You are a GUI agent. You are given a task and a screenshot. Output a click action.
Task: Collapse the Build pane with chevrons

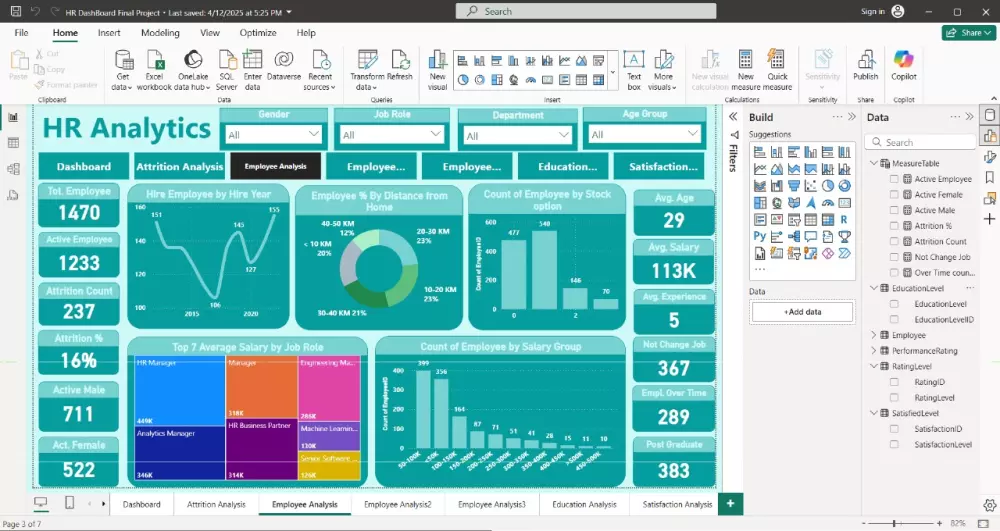tap(851, 117)
